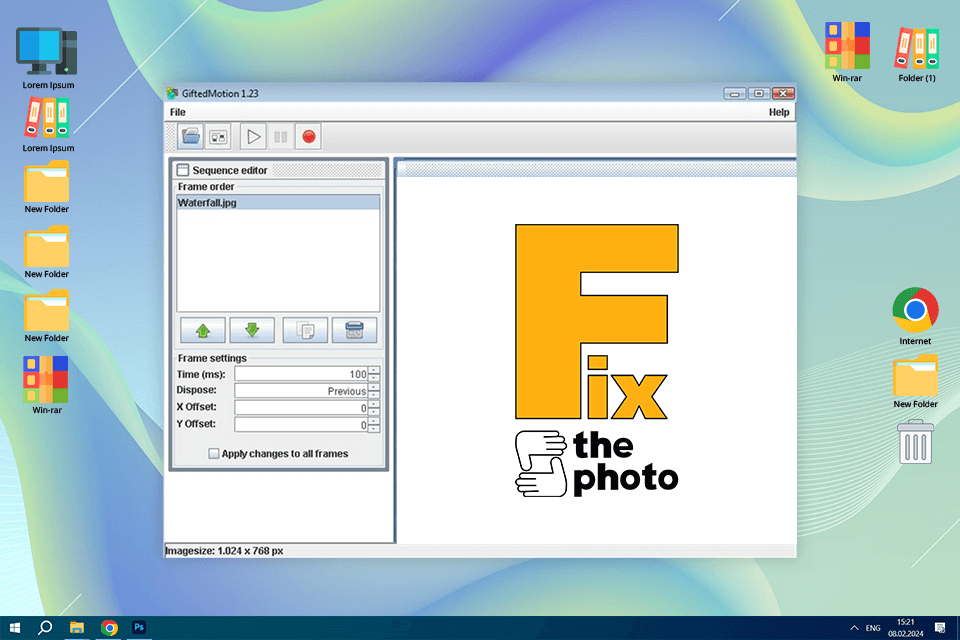Viewport: 960px width, 640px height.
Task: Open the file/folder toolbar icon
Action: coord(190,136)
